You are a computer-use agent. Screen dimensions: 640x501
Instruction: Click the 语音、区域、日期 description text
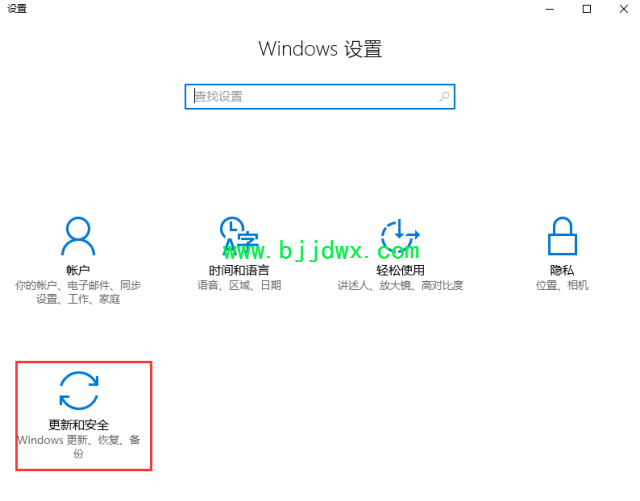tap(239, 285)
